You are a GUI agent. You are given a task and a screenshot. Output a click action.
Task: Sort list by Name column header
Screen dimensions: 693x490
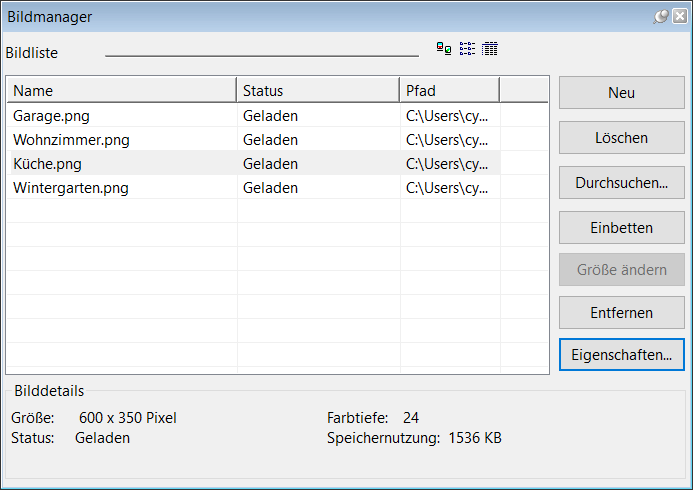tap(122, 91)
